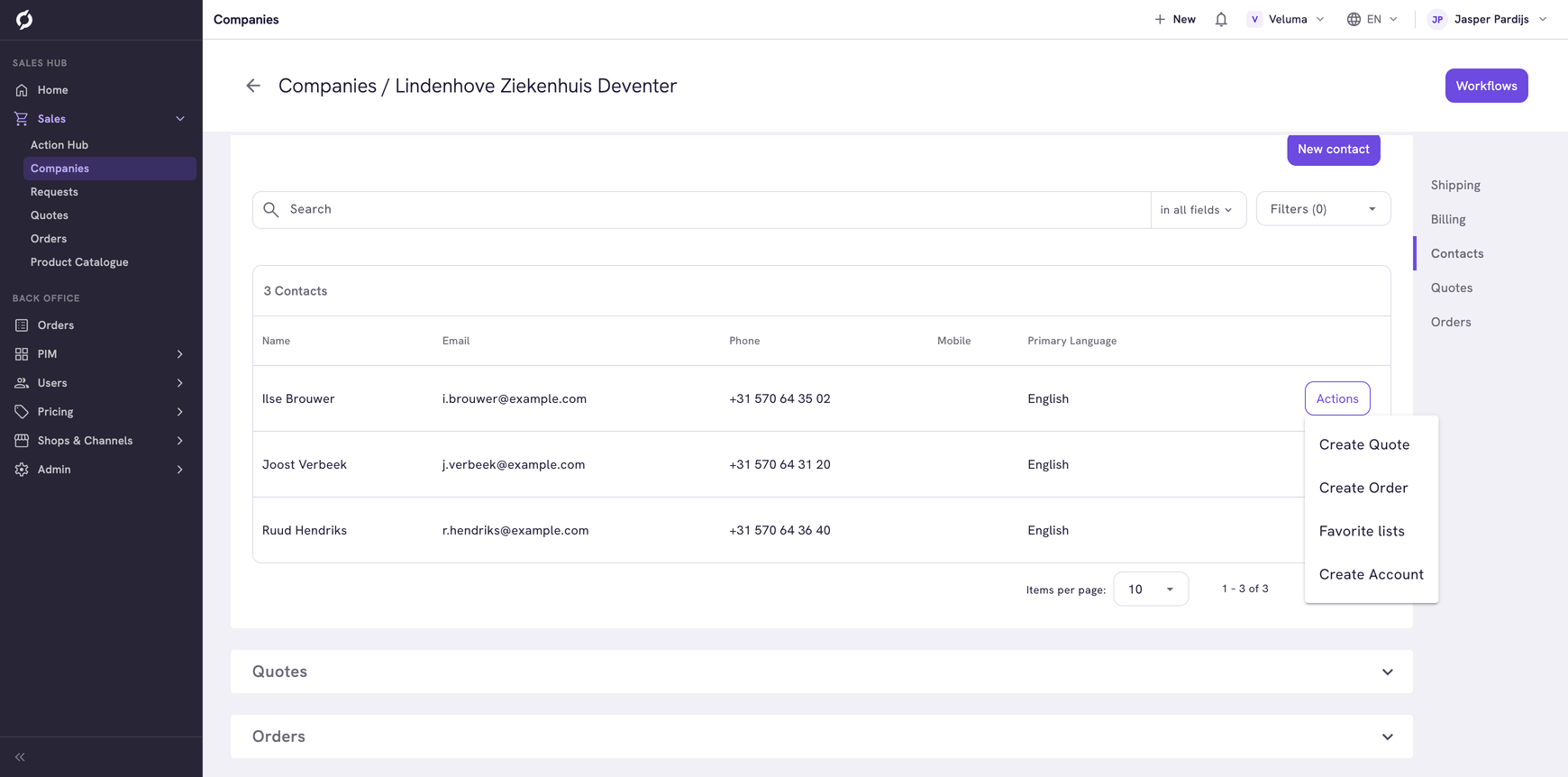Open the Jasper Pardijs user menu
The height and width of the screenshot is (777, 1568).
[x=1488, y=19]
